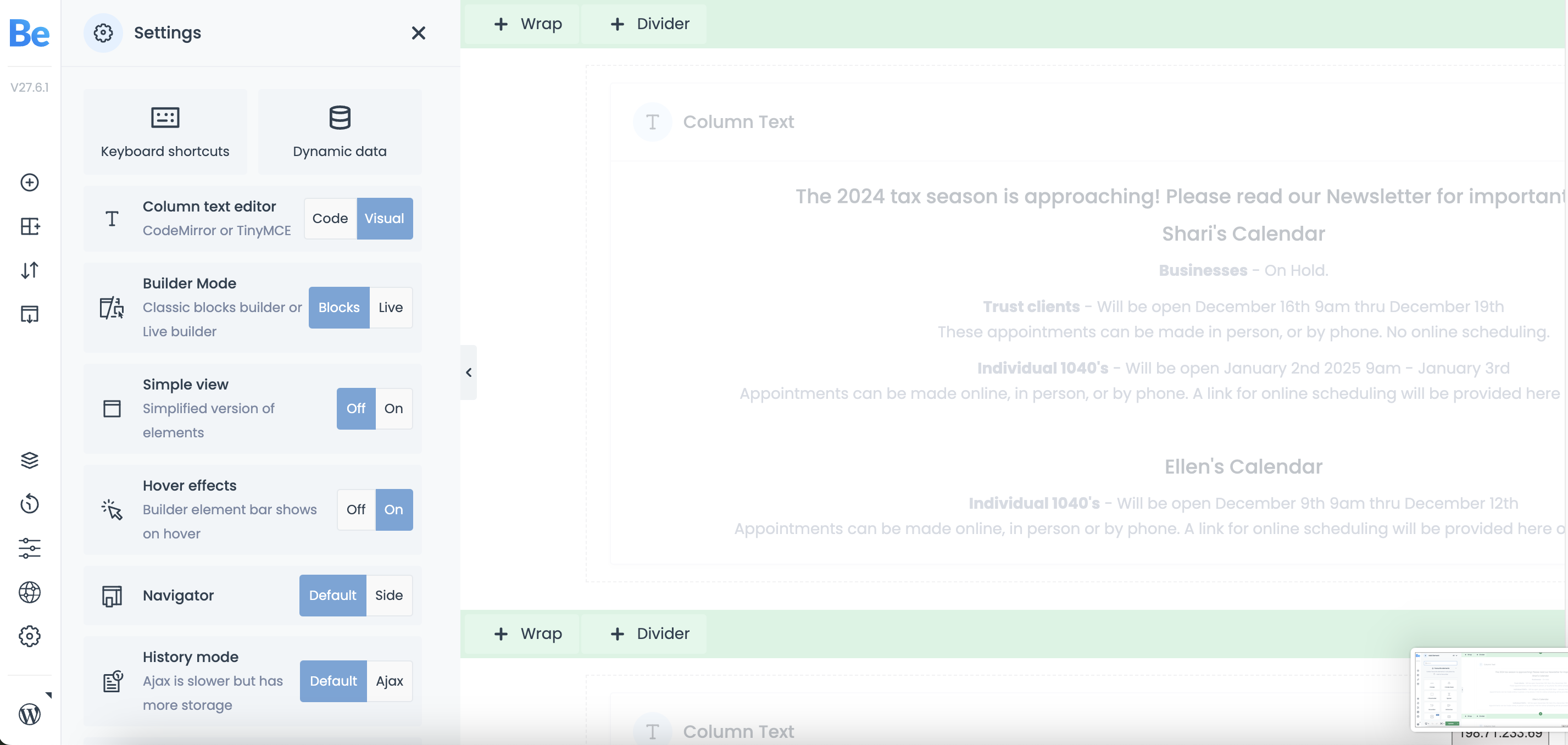Click the Blocks builder button
Screen dimensions: 1568x745
pyautogui.click(x=338, y=307)
